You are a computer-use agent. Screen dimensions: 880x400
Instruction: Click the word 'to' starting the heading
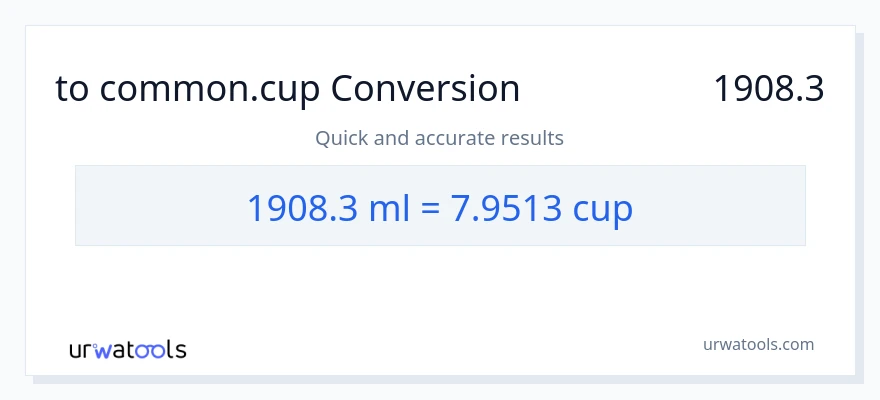[x=72, y=89]
